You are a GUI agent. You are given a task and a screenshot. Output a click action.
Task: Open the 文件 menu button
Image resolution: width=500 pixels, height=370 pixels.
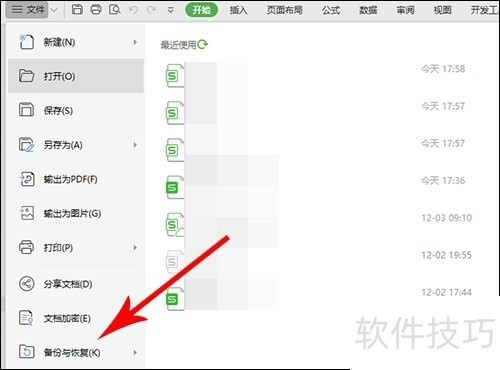pos(28,10)
